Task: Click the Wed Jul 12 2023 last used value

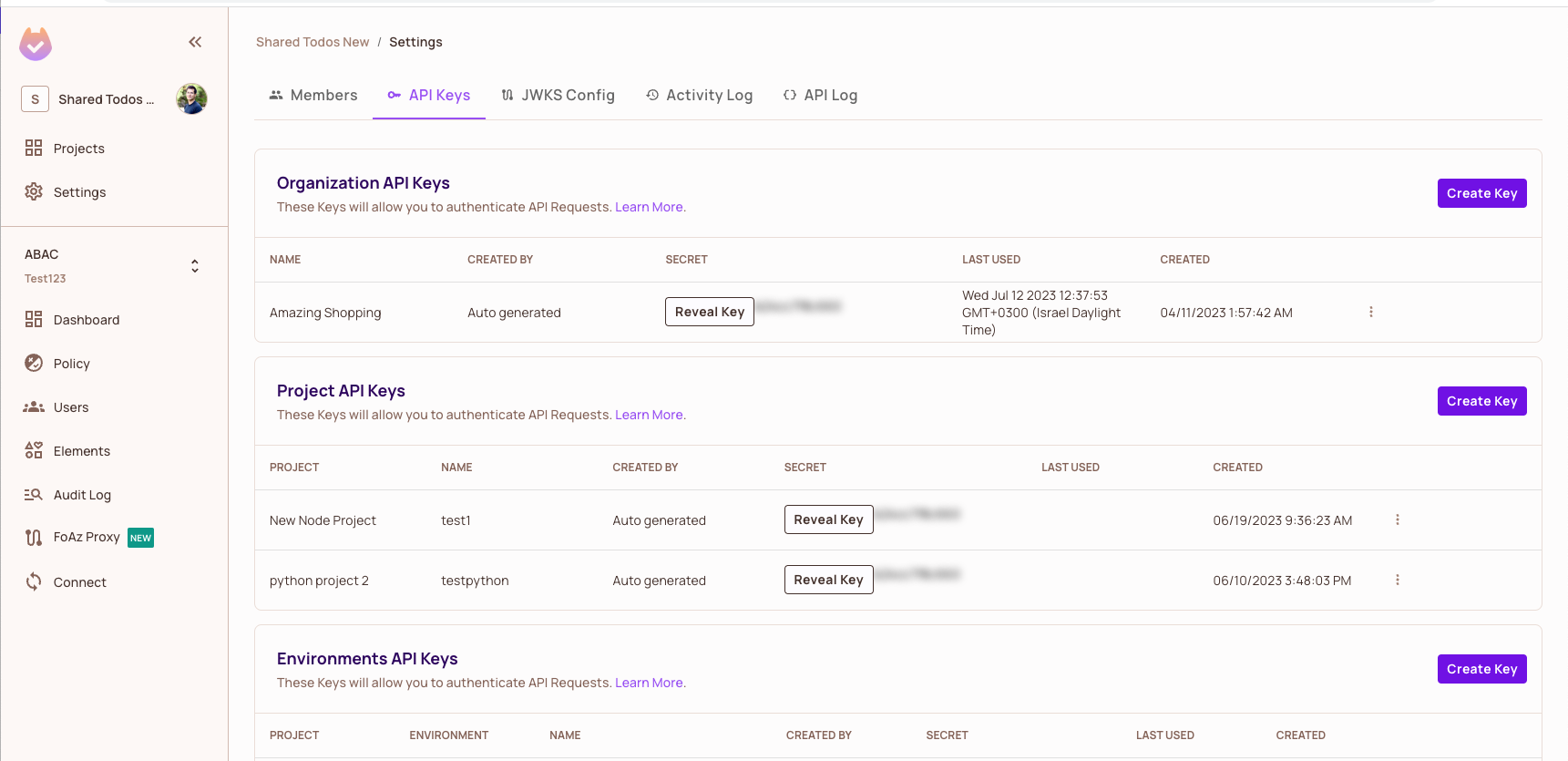Action: click(1041, 313)
